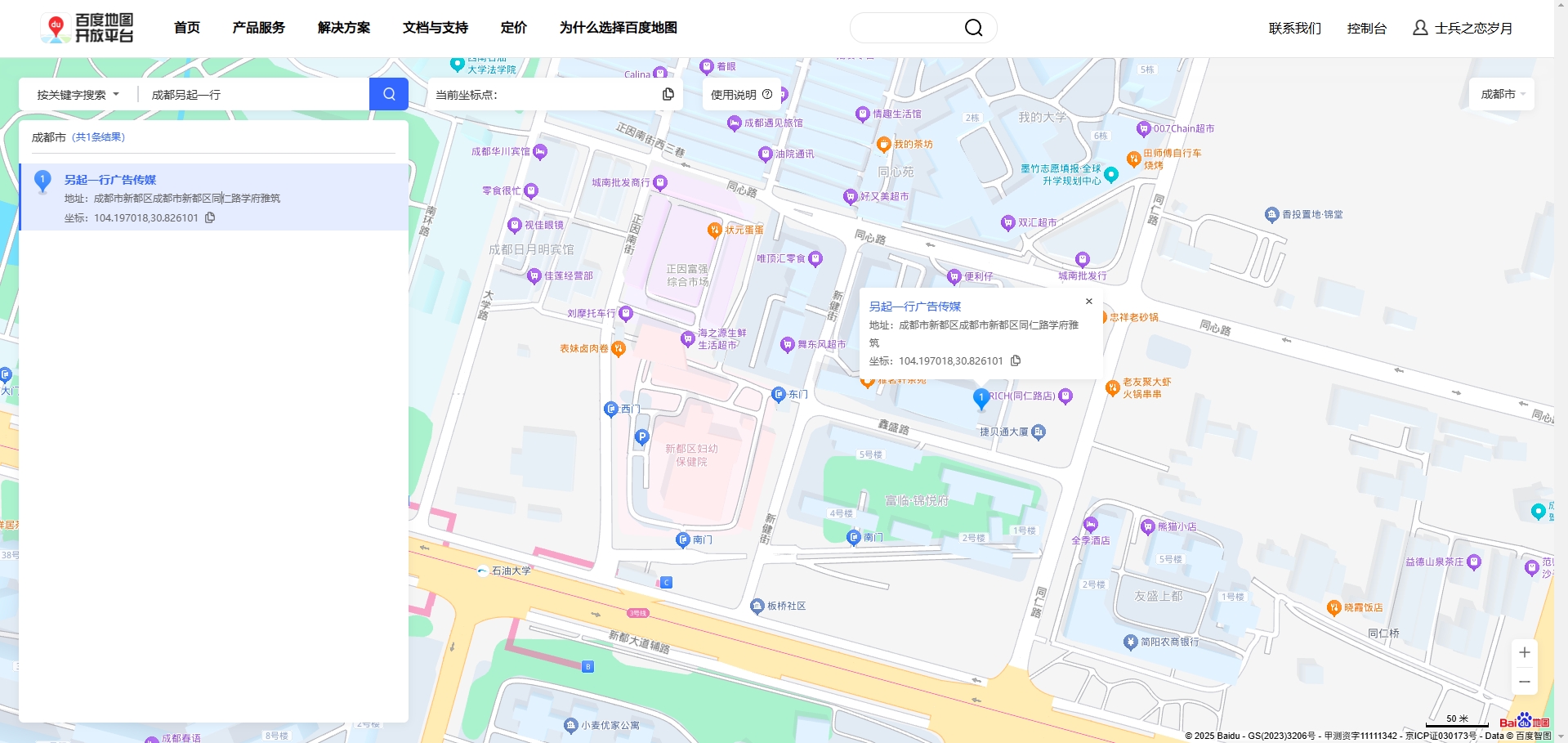Viewport: 1568px width, 743px height.
Task: Copy coordinates from the map info window
Action: (1016, 360)
